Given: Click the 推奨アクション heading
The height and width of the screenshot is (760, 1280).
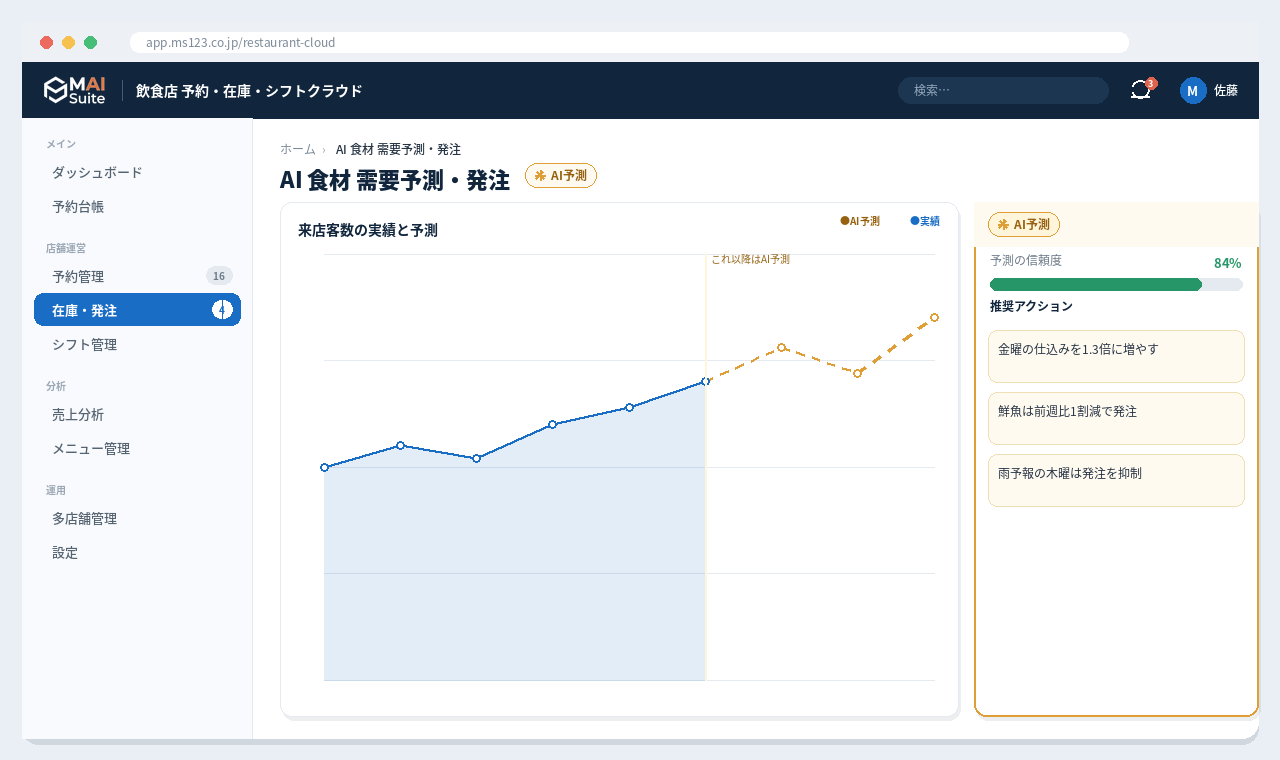Looking at the screenshot, I should [x=1031, y=306].
